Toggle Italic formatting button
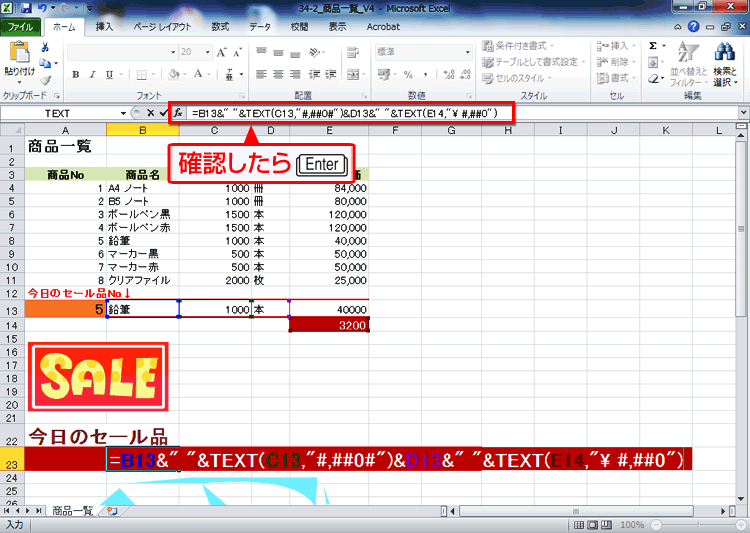This screenshot has width=750, height=533. pyautogui.click(x=92, y=75)
